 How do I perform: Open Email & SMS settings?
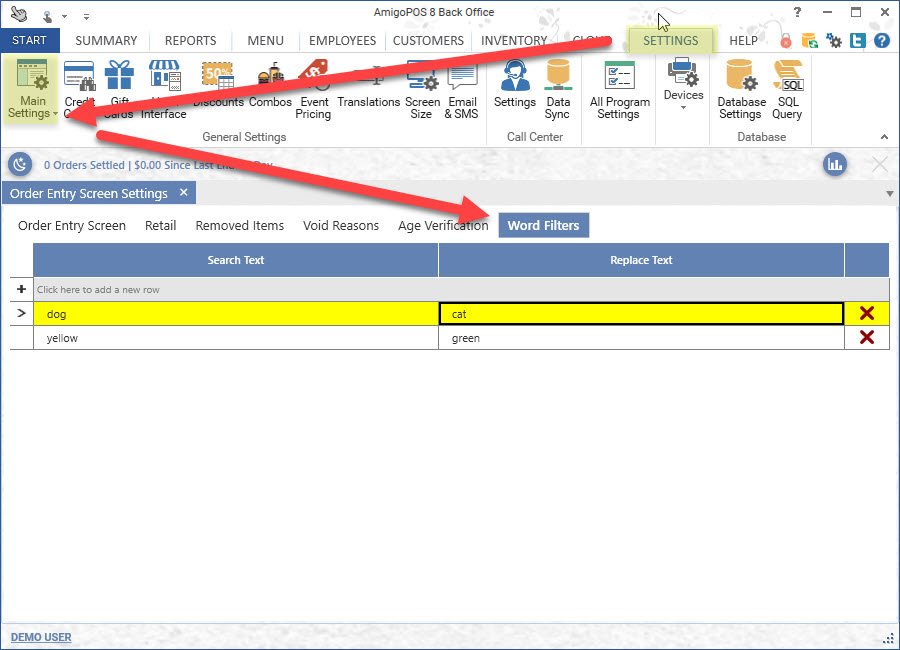pos(462,90)
